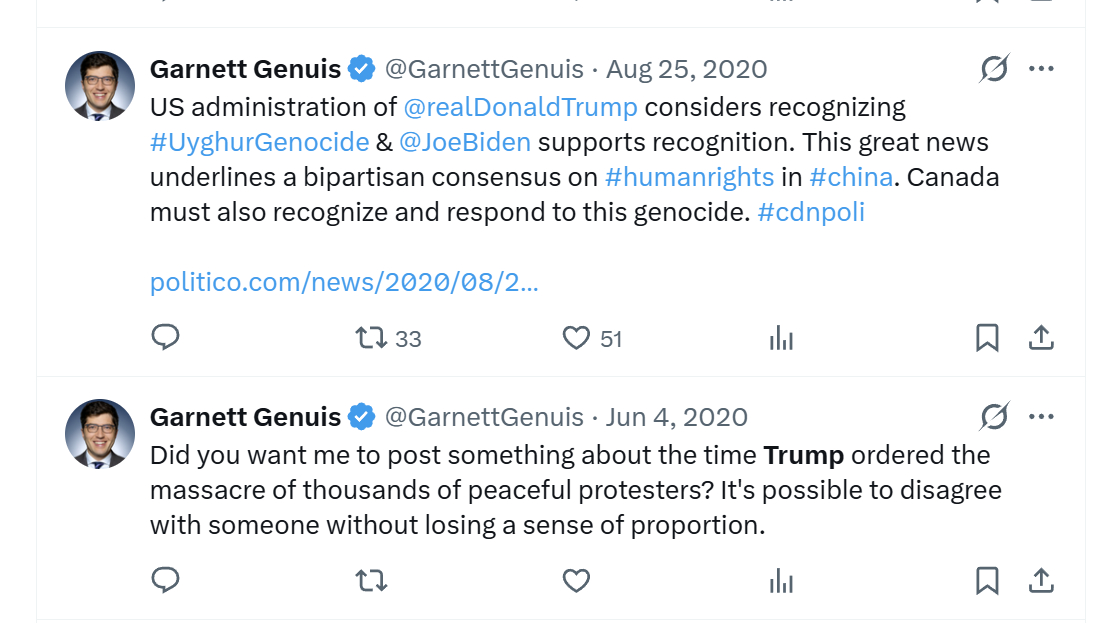Reply to the Aug 25, 2020 tweet
The height and width of the screenshot is (623, 1095).
pyautogui.click(x=165, y=338)
